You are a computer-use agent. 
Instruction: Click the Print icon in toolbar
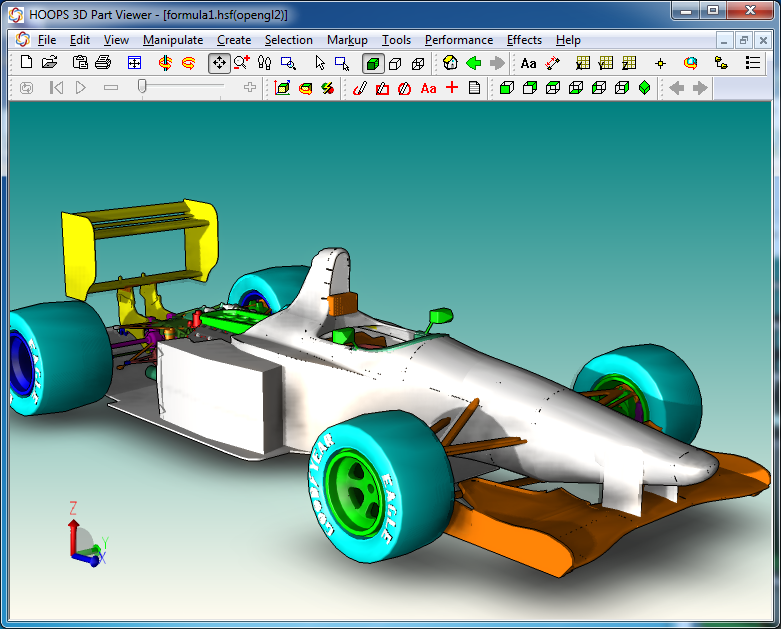pyautogui.click(x=102, y=63)
